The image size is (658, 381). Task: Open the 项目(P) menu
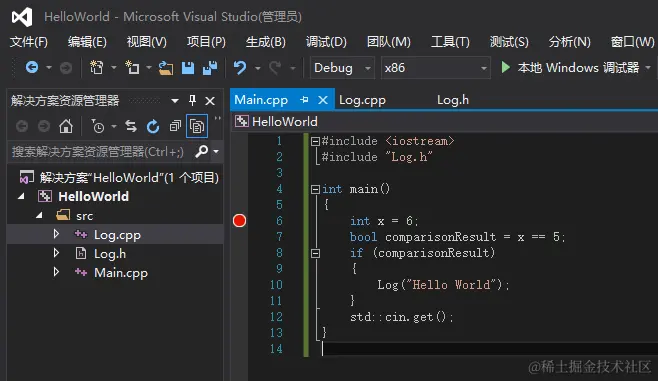[206, 42]
